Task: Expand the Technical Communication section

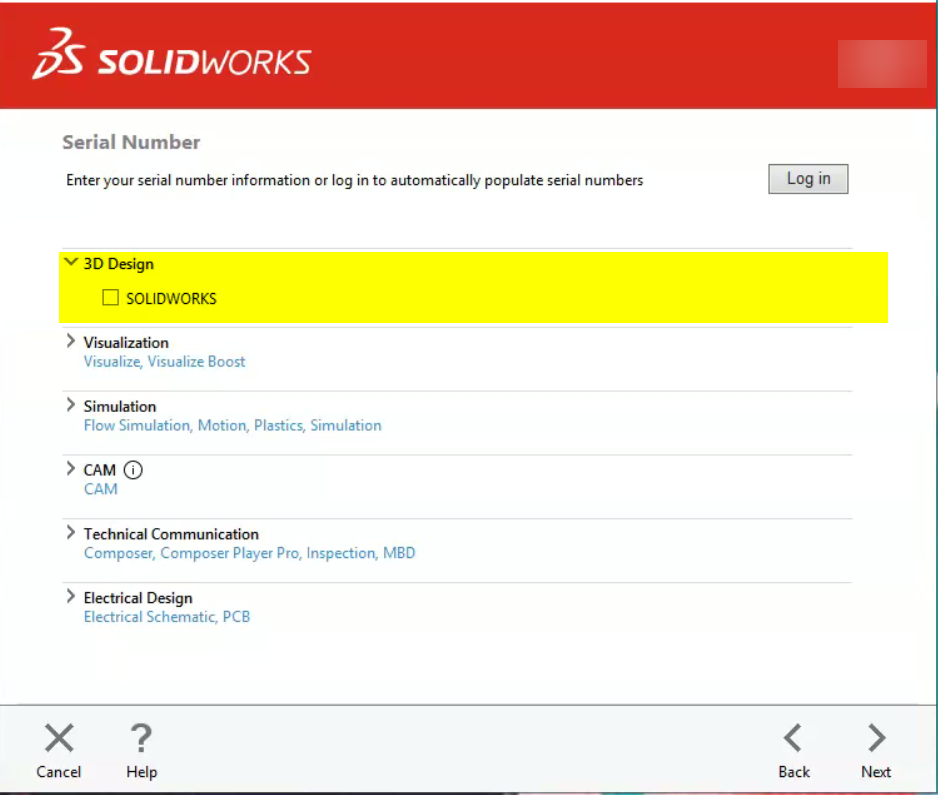Action: [x=71, y=532]
